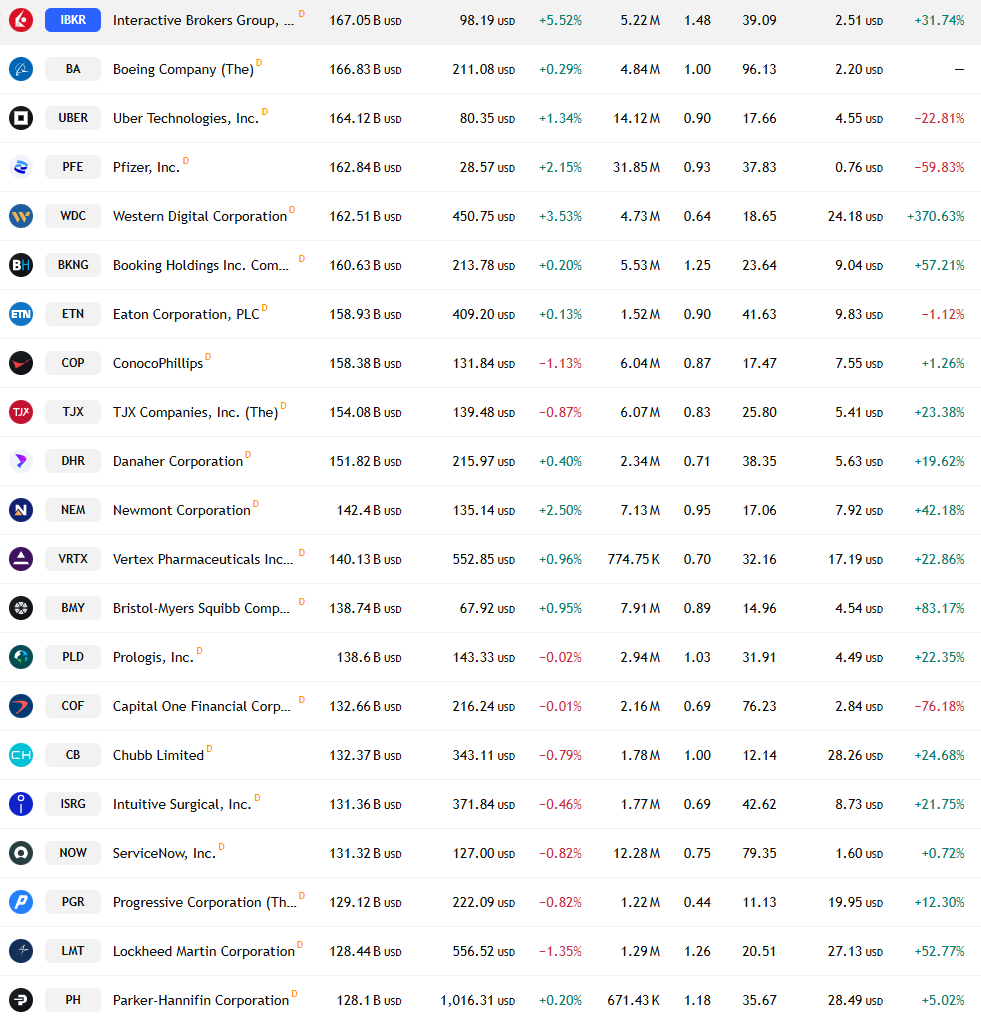Click the Uber logo icon
This screenshot has height=1023, width=981.
(x=21, y=118)
